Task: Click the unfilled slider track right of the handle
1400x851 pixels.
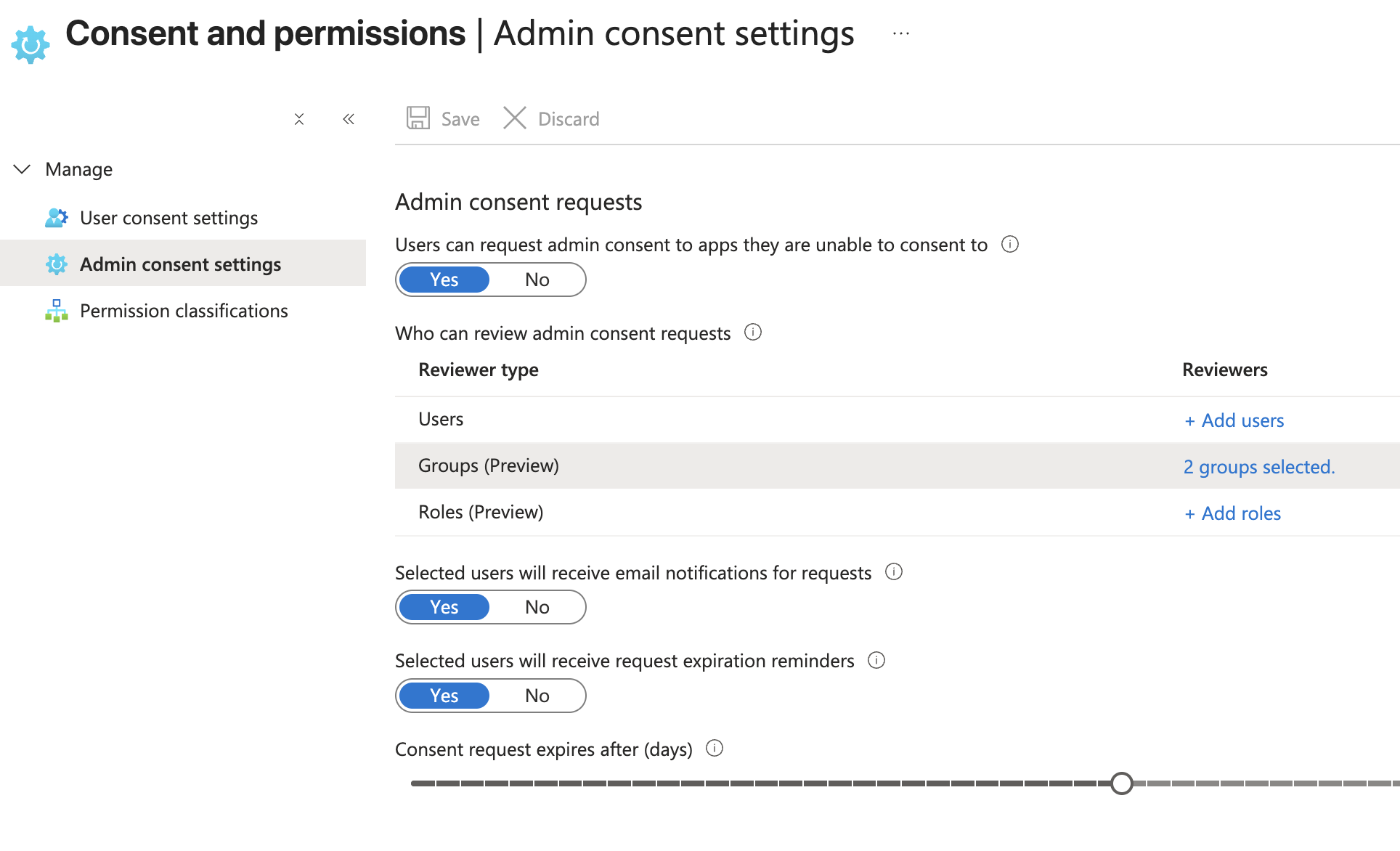Action: (1266, 783)
